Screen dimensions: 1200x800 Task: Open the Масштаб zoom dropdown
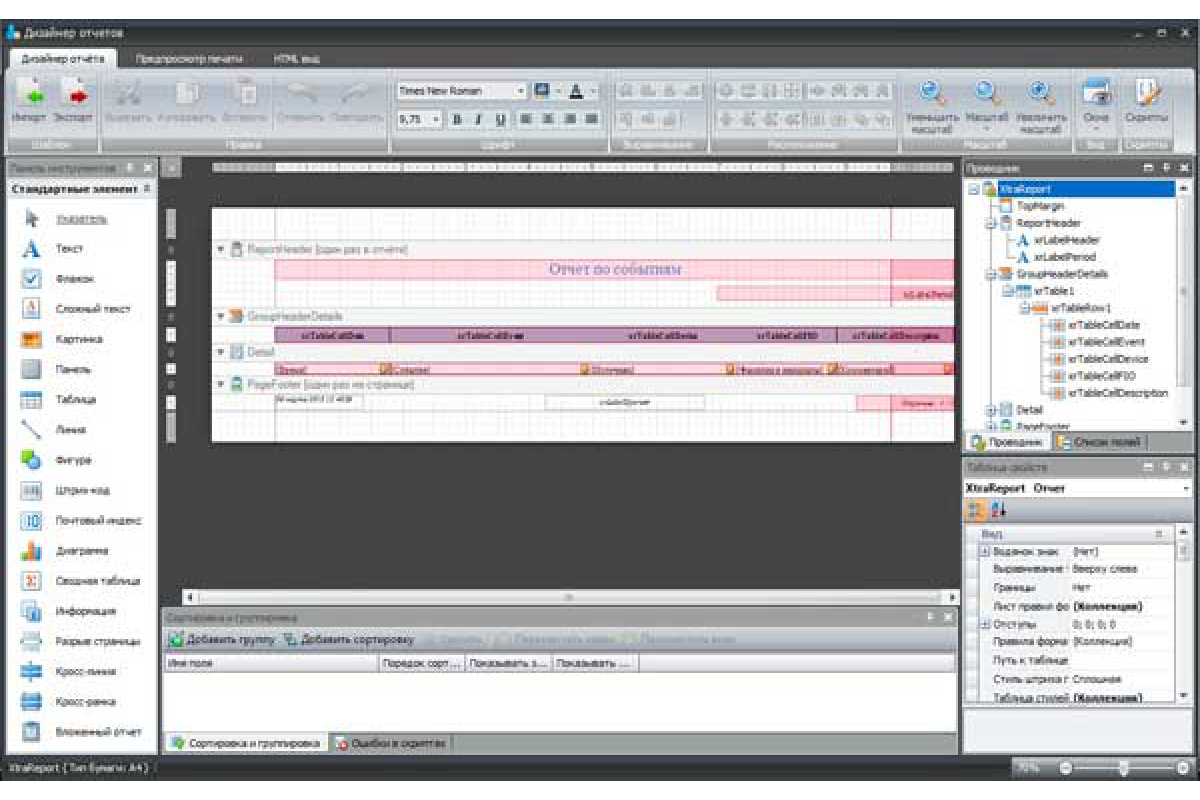986,128
